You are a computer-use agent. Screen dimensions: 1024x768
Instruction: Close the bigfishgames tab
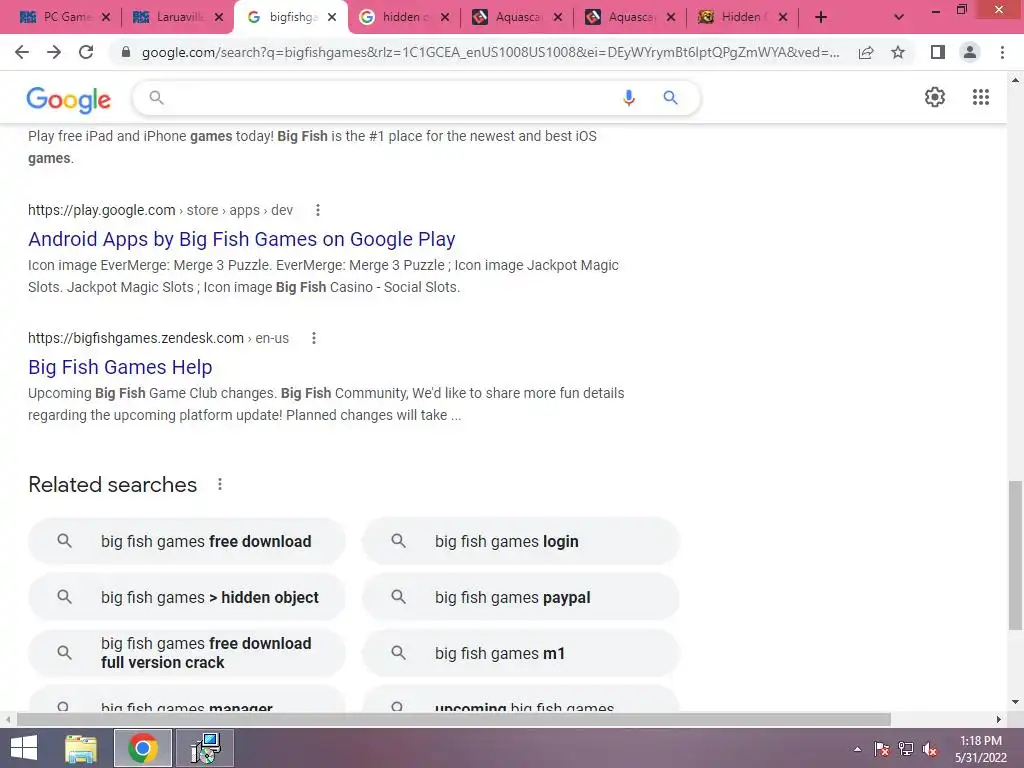pyautogui.click(x=332, y=17)
